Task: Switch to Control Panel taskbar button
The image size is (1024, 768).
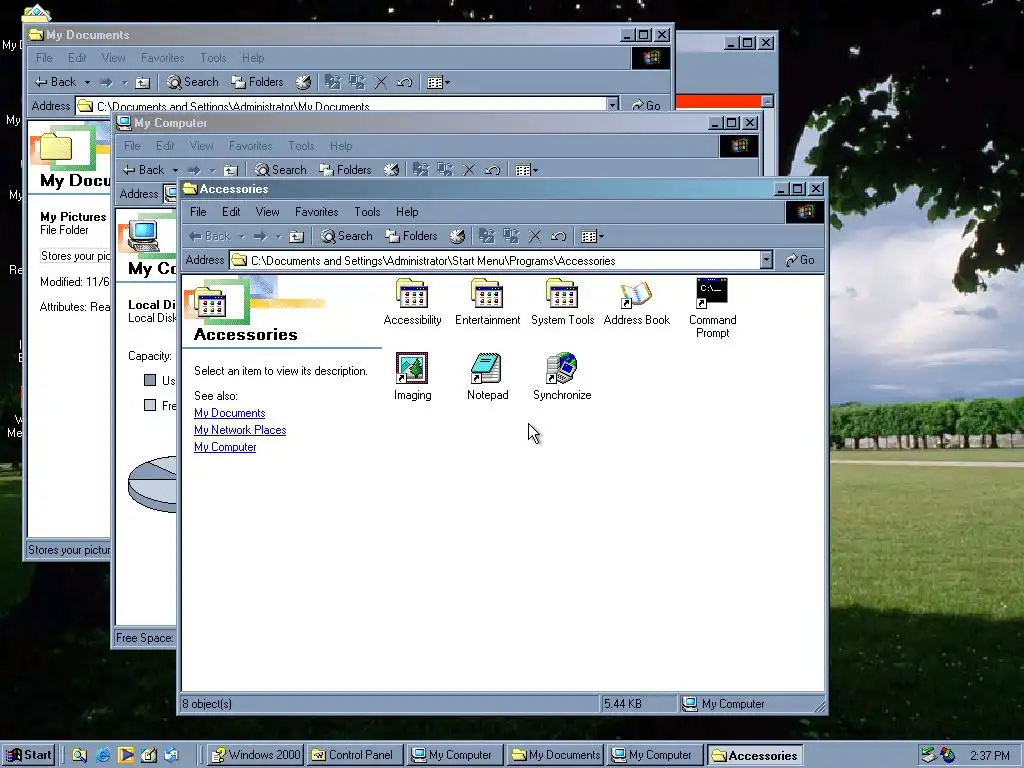Action: tap(353, 755)
